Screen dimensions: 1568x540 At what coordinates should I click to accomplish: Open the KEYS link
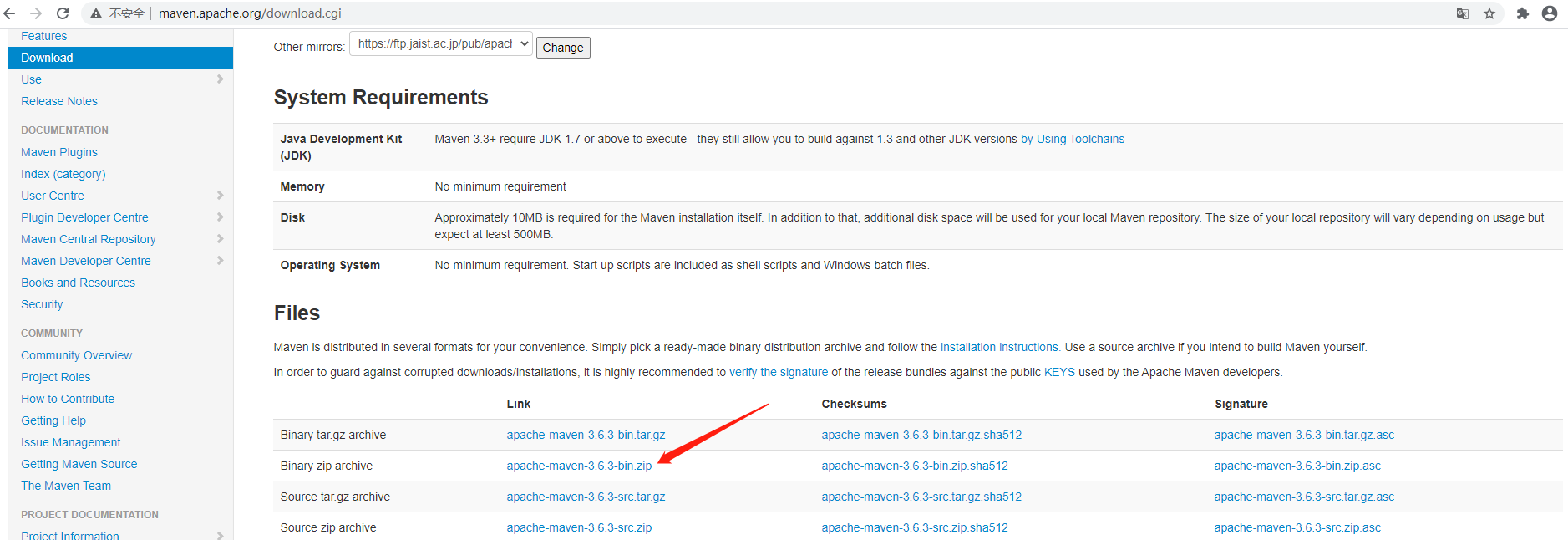1059,372
